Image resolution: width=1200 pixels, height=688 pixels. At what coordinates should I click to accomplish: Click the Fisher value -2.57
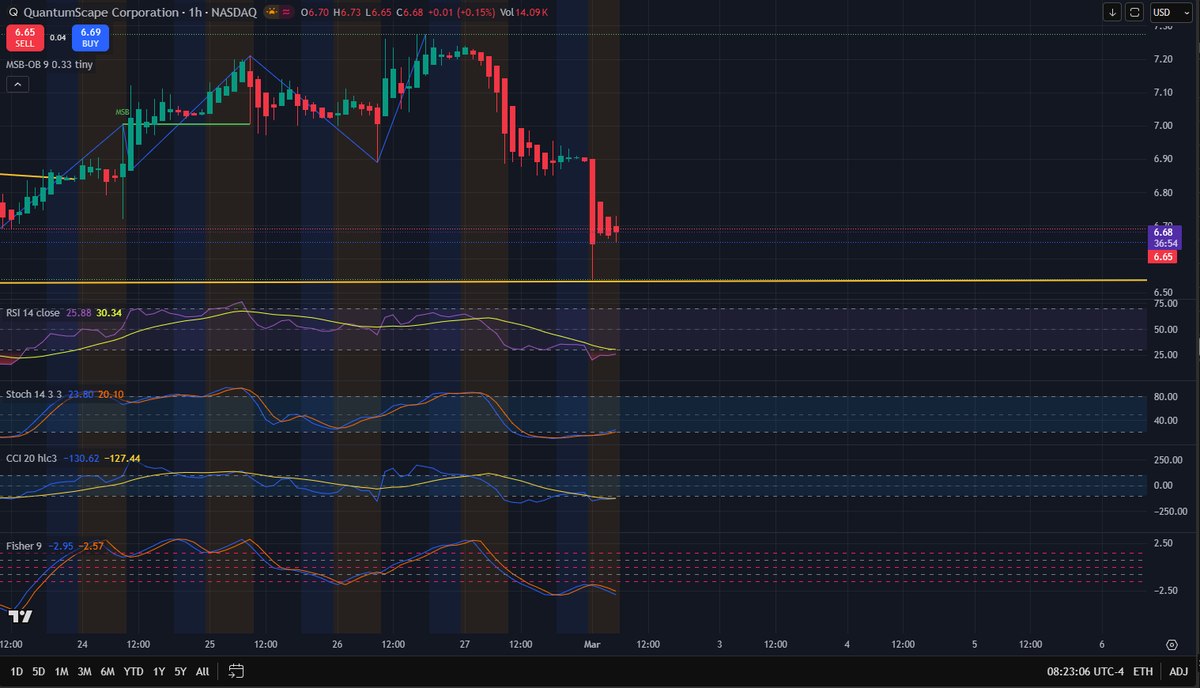pos(92,546)
